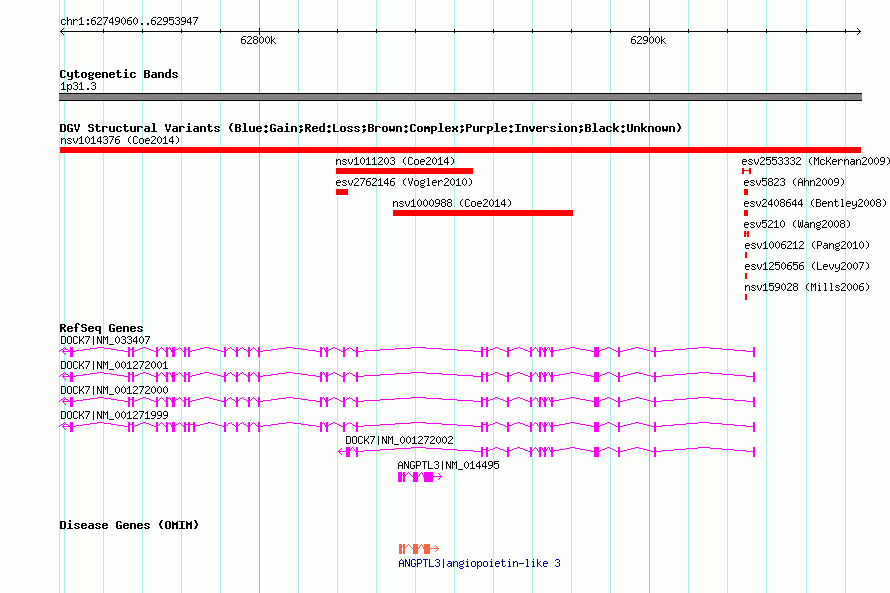Click the nsv159028 (Mills2006) variant marker

[x=746, y=297]
